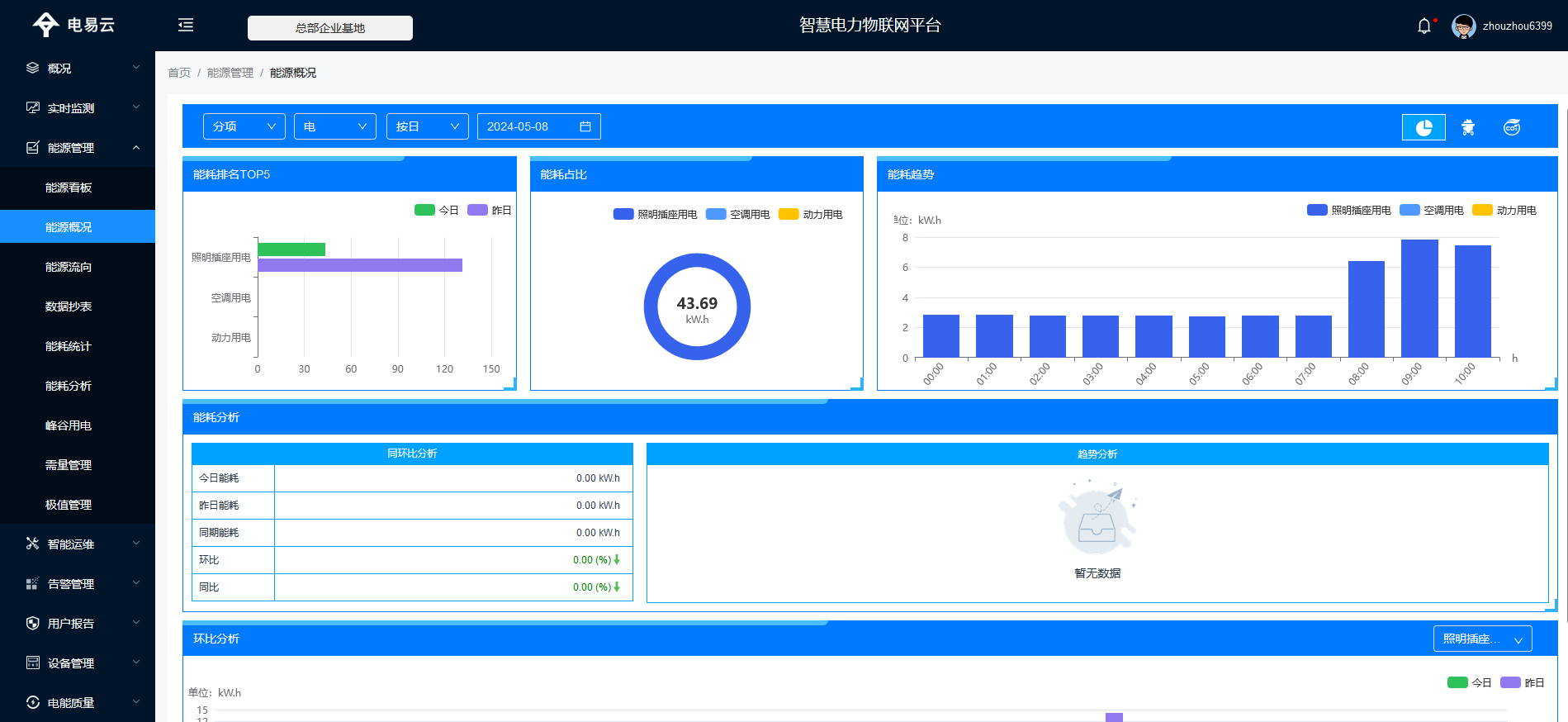This screenshot has height=722, width=1568.
Task: Click the username zhouzhou6399
Action: [x=1517, y=26]
